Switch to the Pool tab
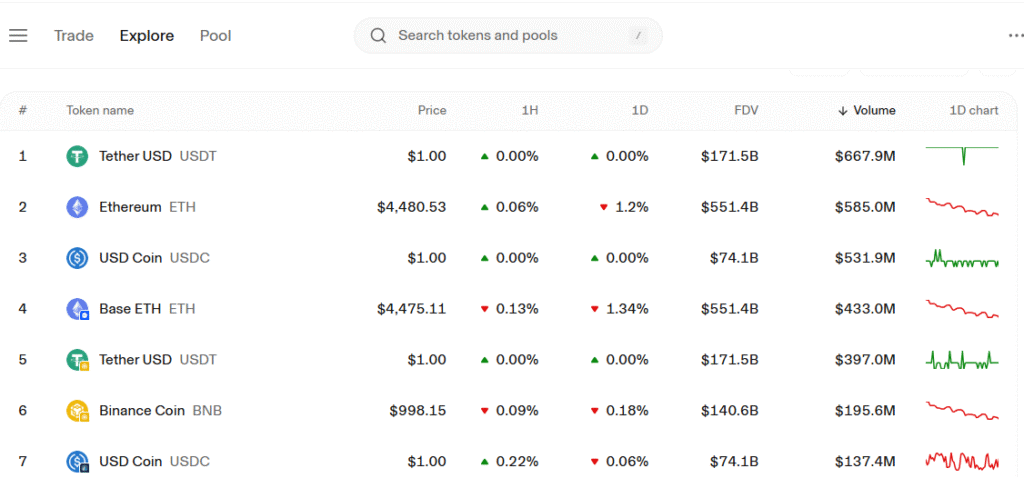 [x=216, y=35]
